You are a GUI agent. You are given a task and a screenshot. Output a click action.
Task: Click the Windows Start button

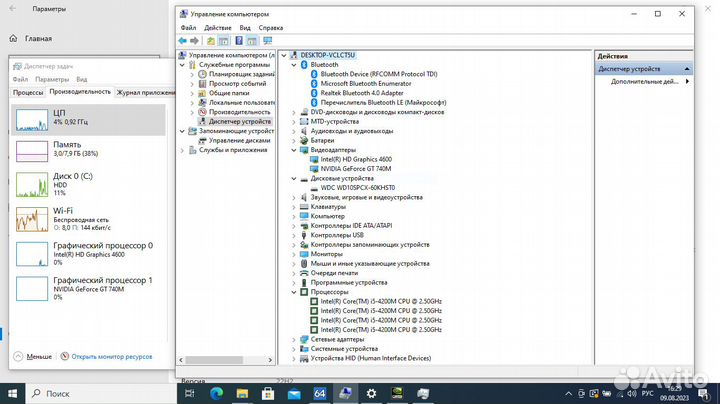12,393
